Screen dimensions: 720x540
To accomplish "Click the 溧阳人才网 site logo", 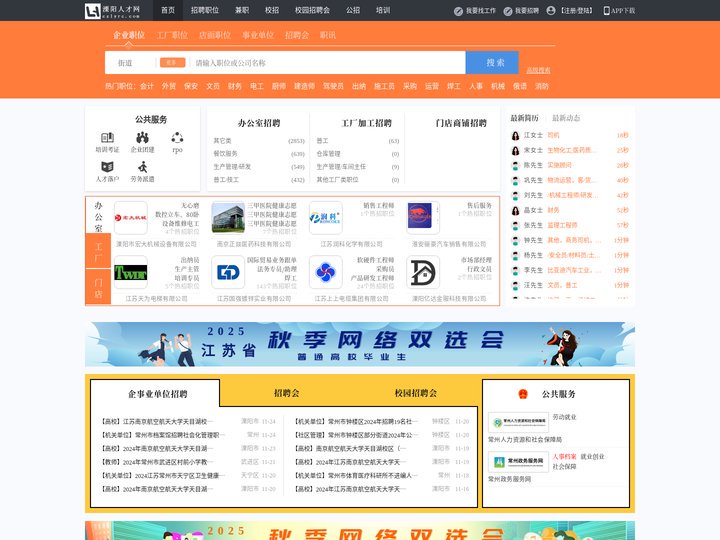I will click(x=112, y=11).
